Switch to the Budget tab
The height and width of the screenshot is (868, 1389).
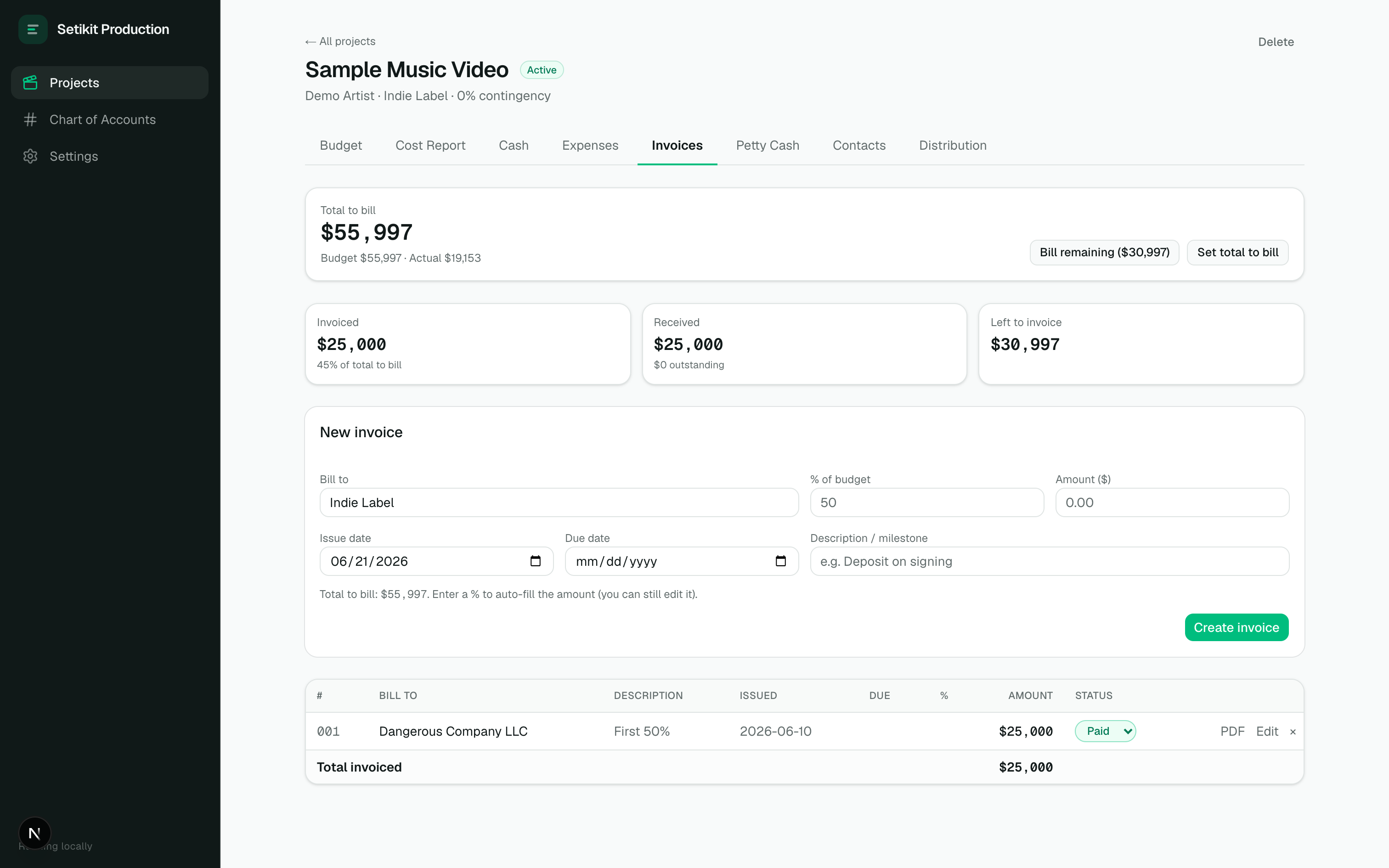coord(341,145)
